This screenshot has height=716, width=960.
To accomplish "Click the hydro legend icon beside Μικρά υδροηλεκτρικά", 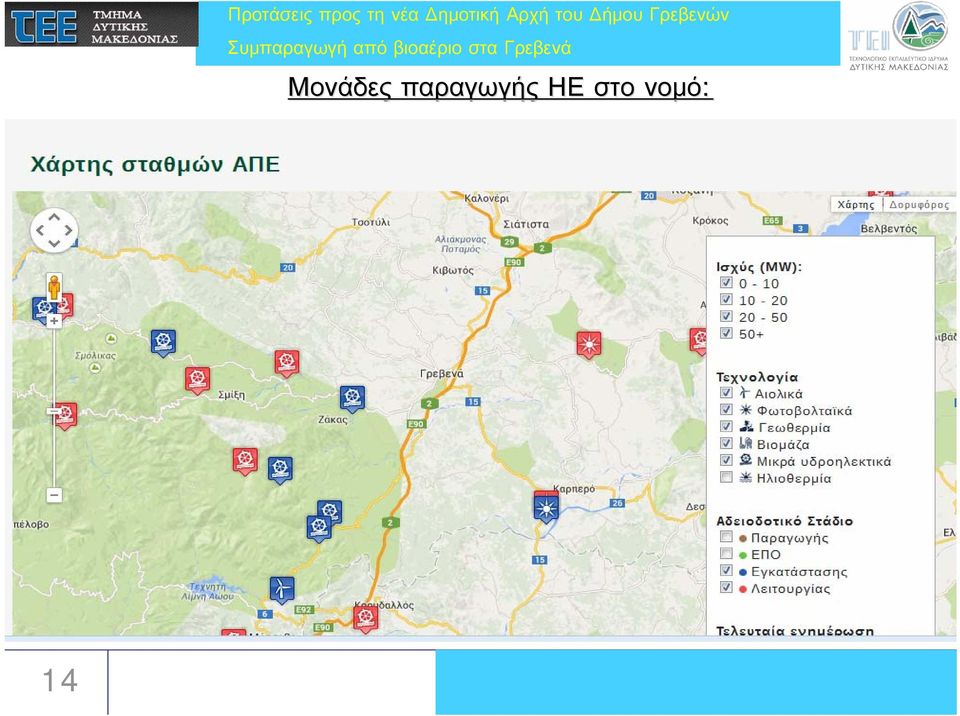I will (746, 460).
